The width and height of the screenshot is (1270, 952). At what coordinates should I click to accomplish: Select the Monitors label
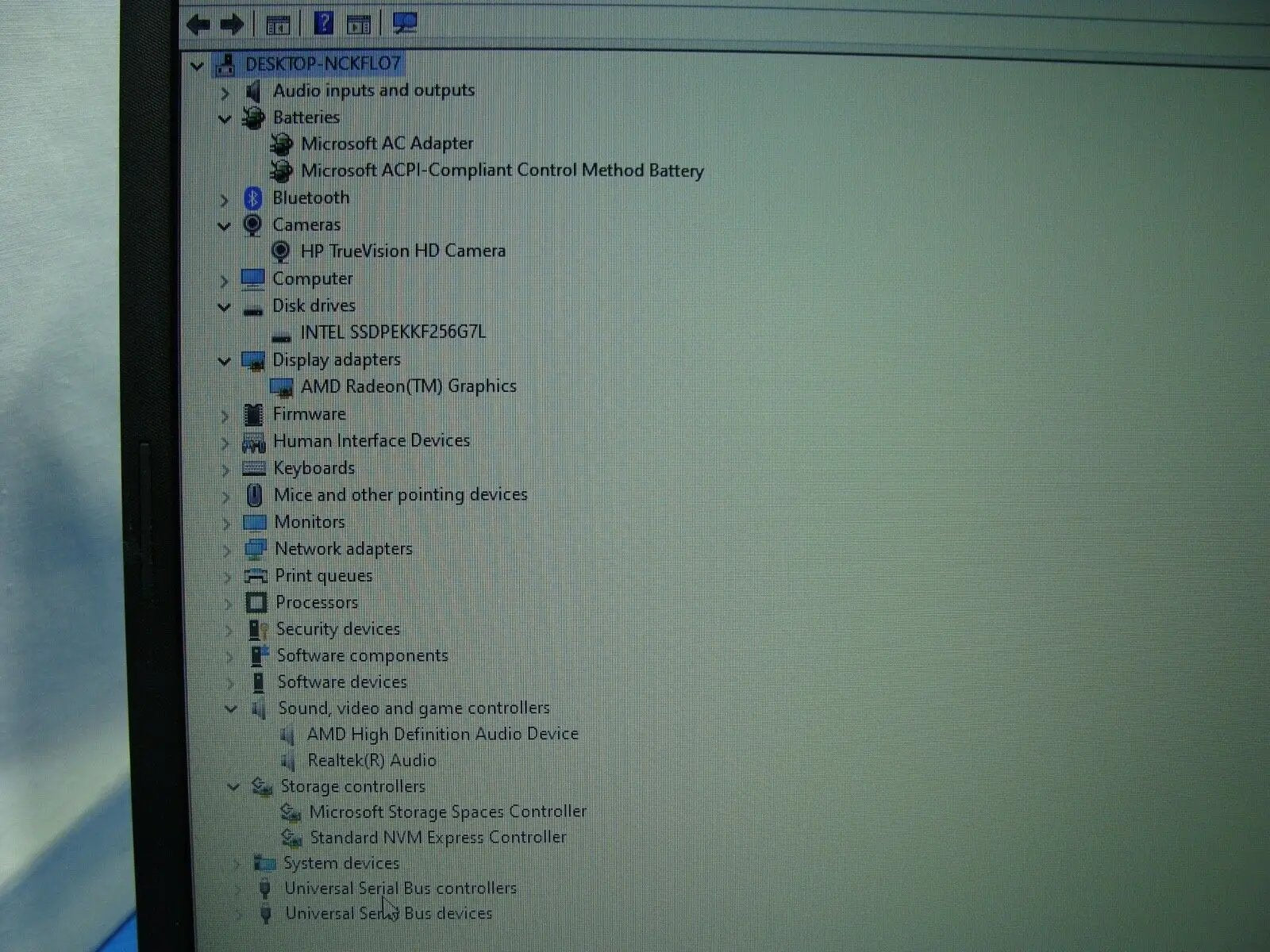[x=310, y=522]
